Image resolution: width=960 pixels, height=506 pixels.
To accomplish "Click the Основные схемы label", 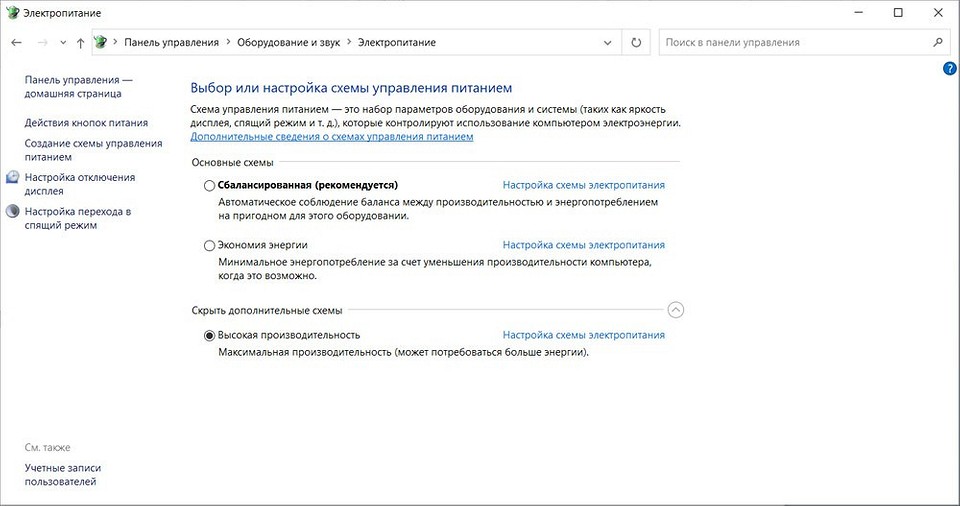I will click(x=233, y=162).
